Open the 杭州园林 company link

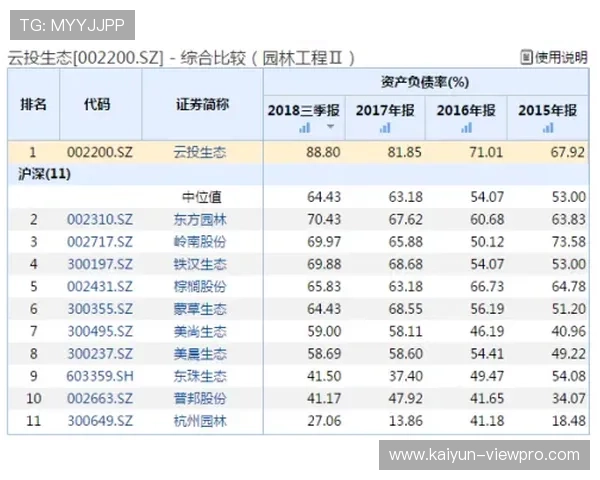[x=200, y=421]
